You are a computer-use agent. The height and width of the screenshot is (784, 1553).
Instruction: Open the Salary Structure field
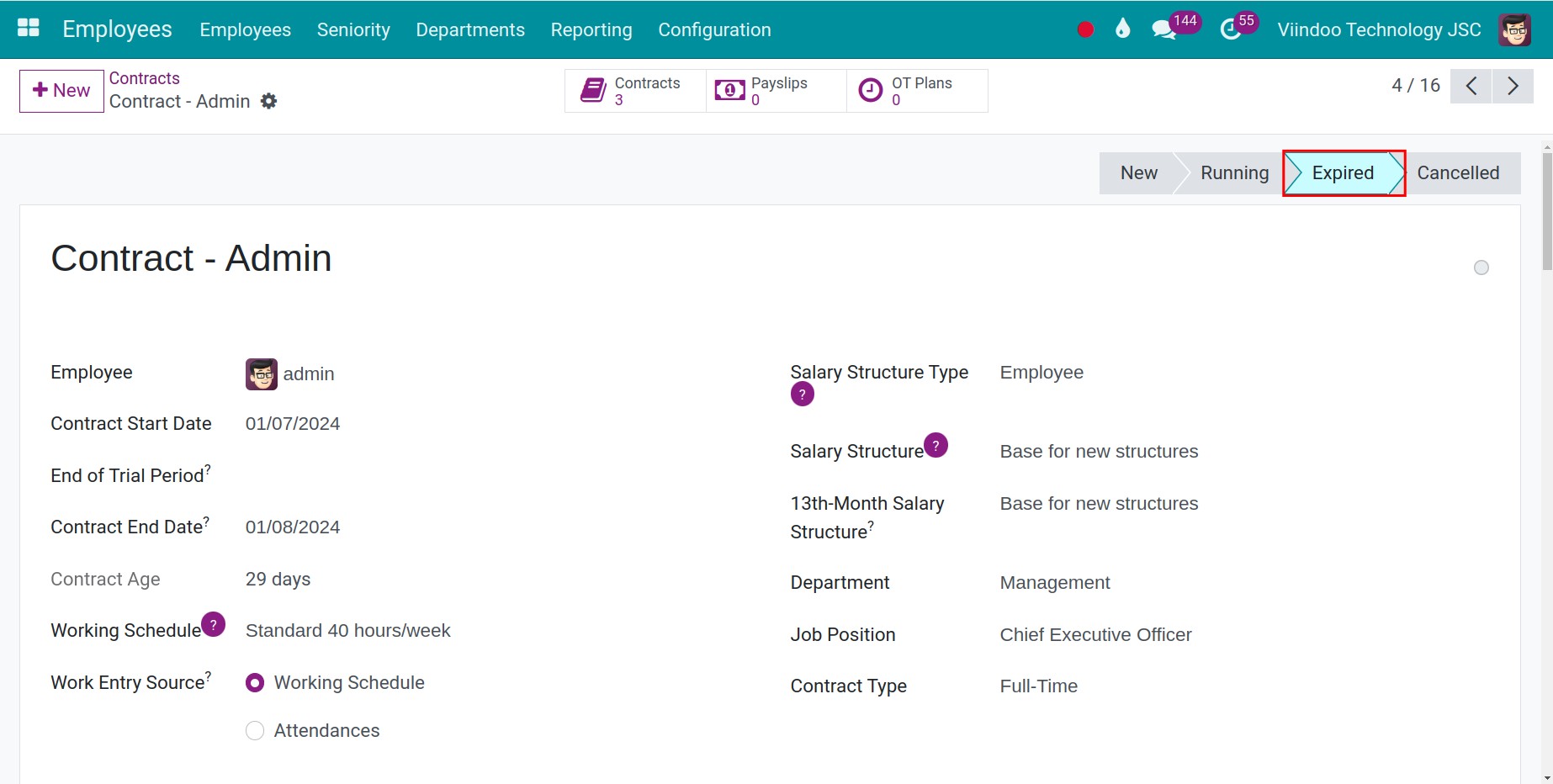[x=1099, y=452]
